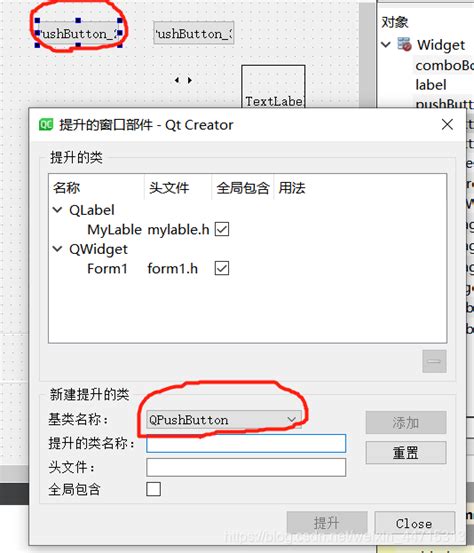Select the label item in object tree
474x553 pixels.
pyautogui.click(x=431, y=85)
